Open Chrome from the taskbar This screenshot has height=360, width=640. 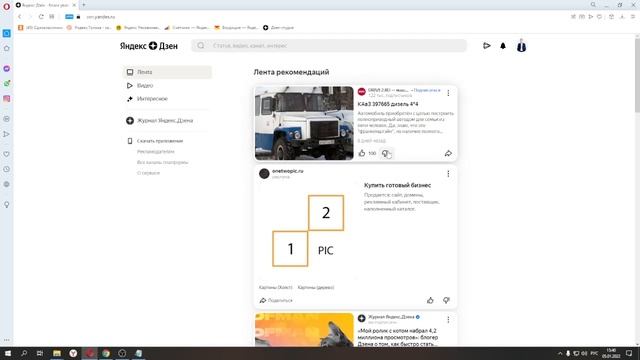click(x=106, y=353)
